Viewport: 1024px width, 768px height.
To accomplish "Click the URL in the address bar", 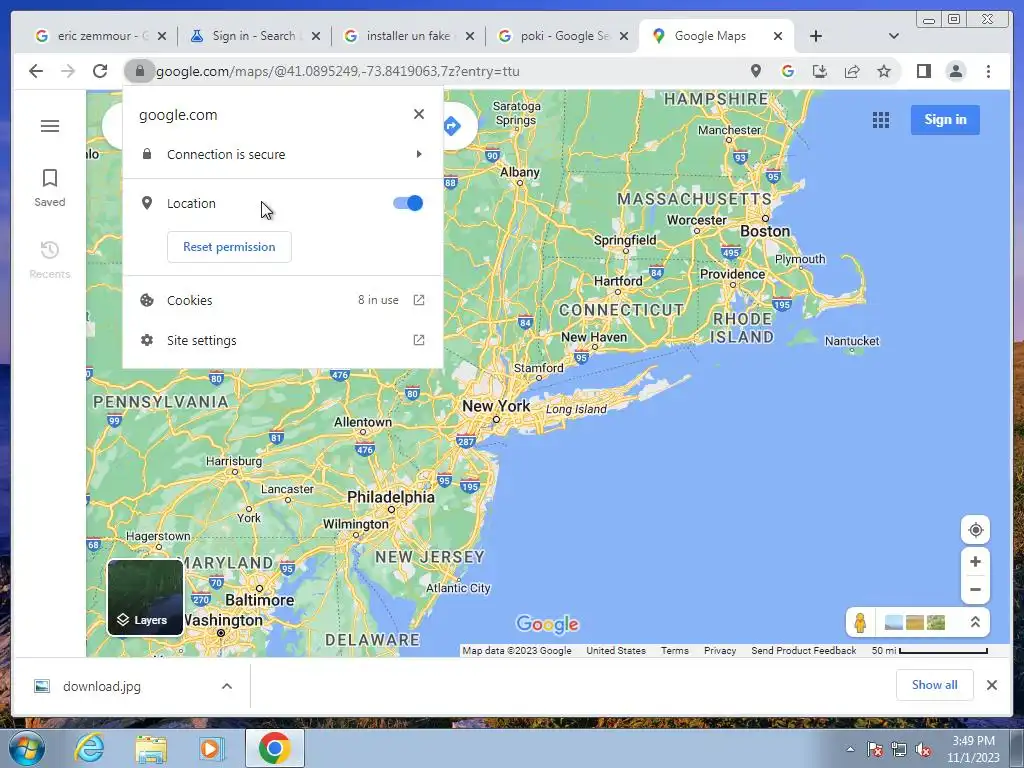I will click(x=338, y=71).
